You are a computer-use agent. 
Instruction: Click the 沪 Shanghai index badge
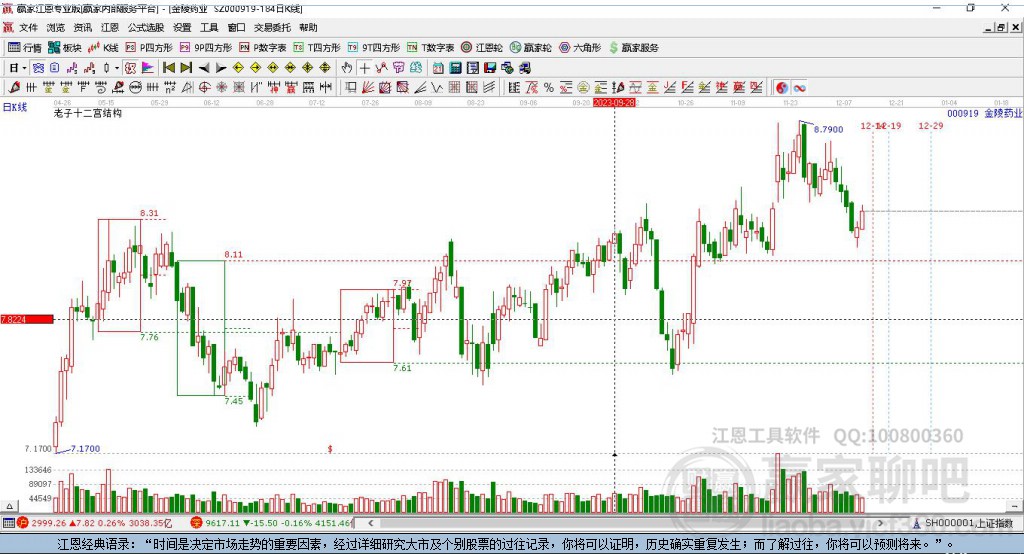(x=23, y=523)
